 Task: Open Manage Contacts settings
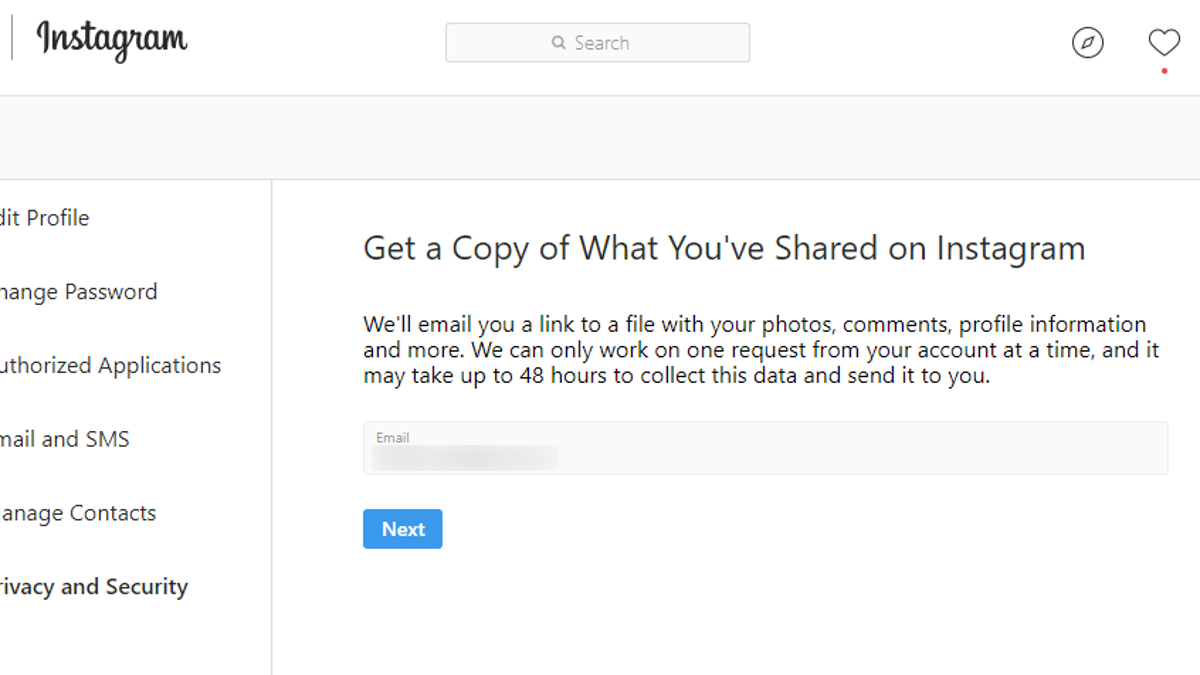pos(78,513)
